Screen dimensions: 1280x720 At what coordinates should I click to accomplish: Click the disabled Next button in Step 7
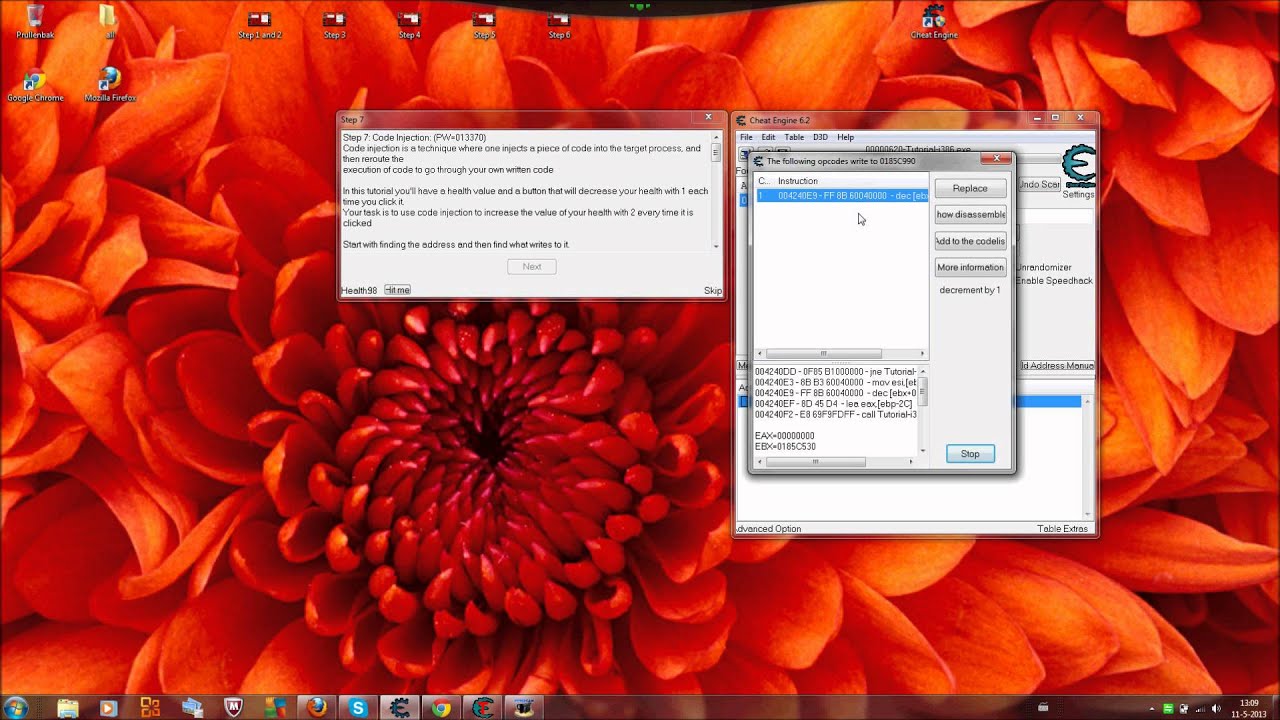click(532, 266)
